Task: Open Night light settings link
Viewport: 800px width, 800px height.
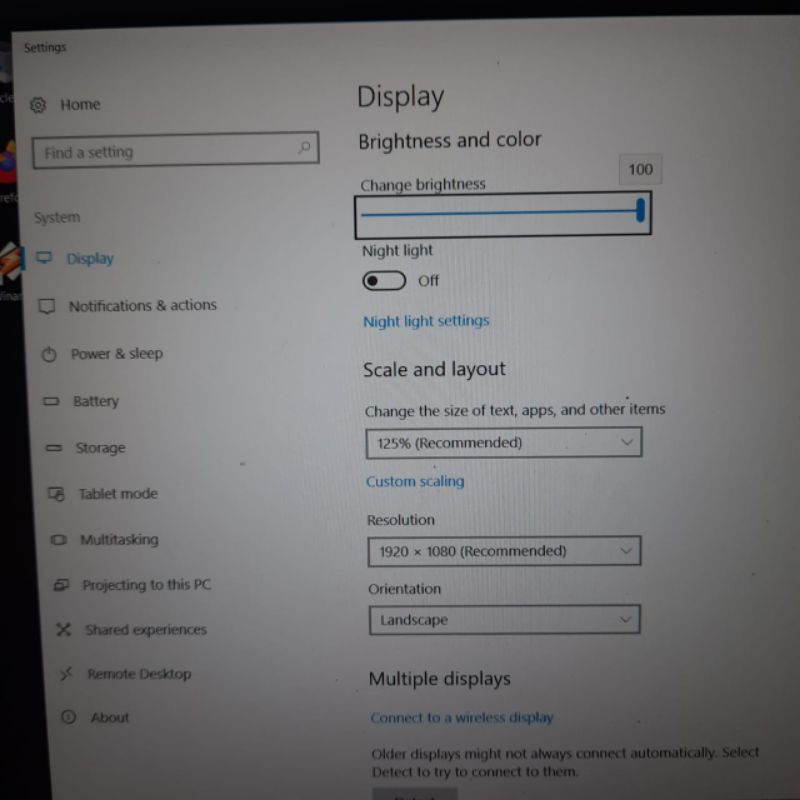Action: tap(426, 321)
